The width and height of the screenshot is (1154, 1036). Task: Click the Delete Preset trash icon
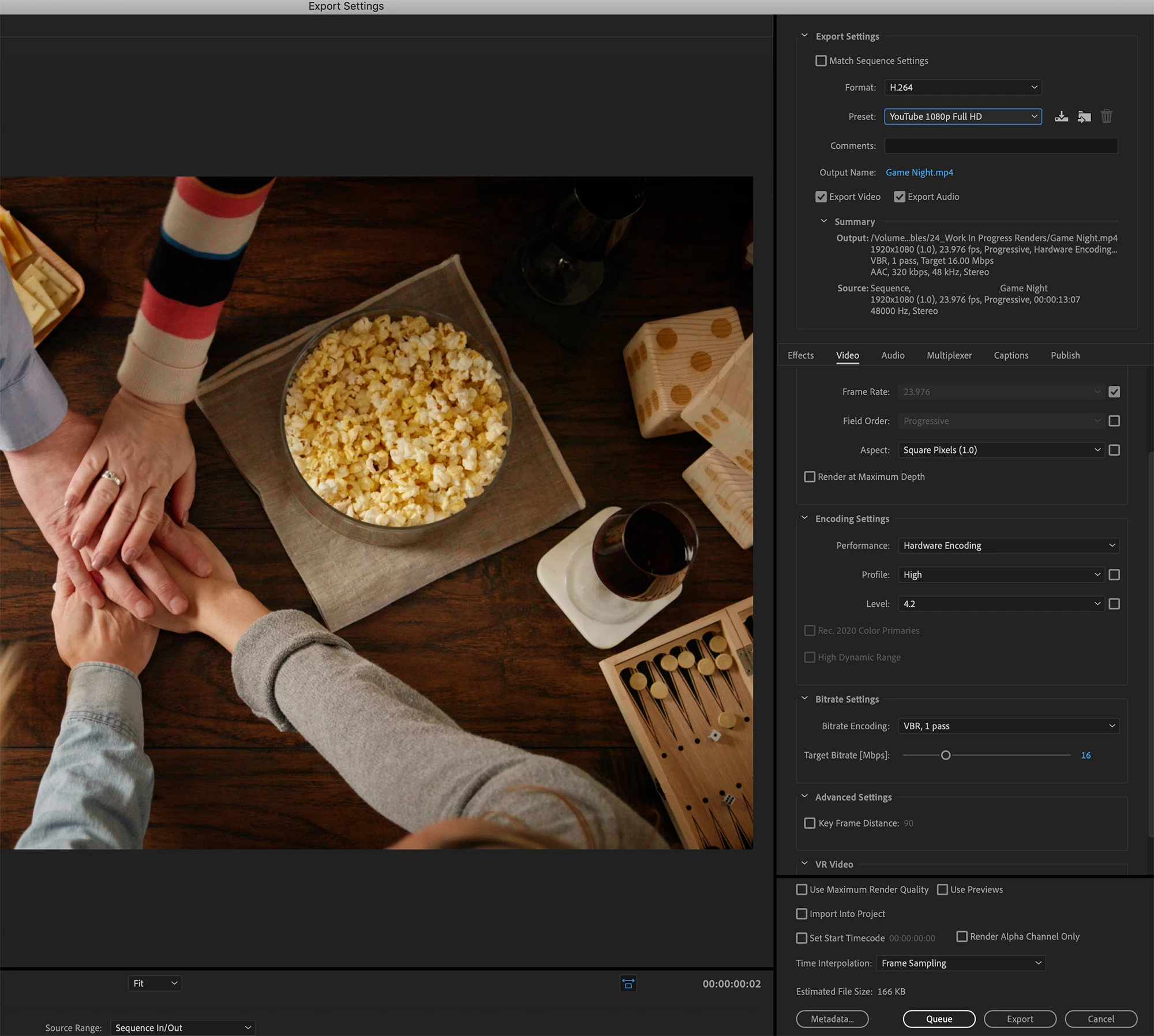point(1106,117)
